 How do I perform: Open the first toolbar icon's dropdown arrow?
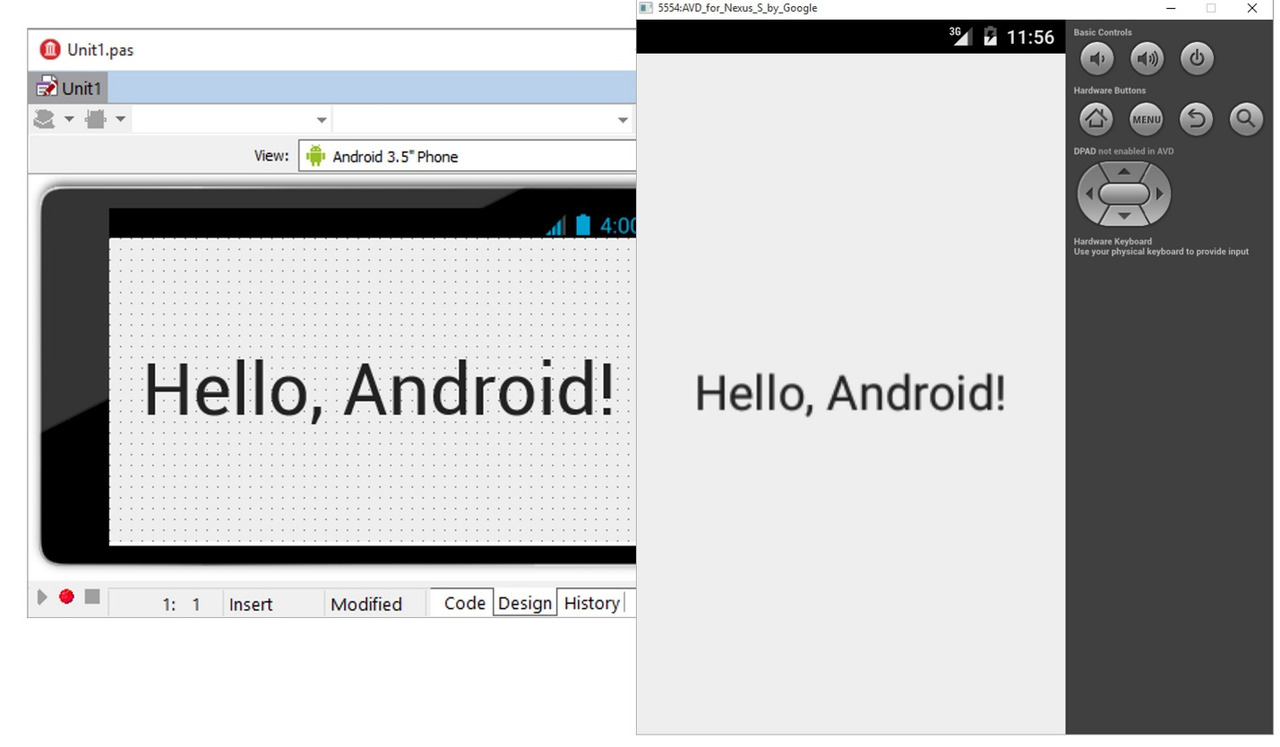[x=69, y=120]
